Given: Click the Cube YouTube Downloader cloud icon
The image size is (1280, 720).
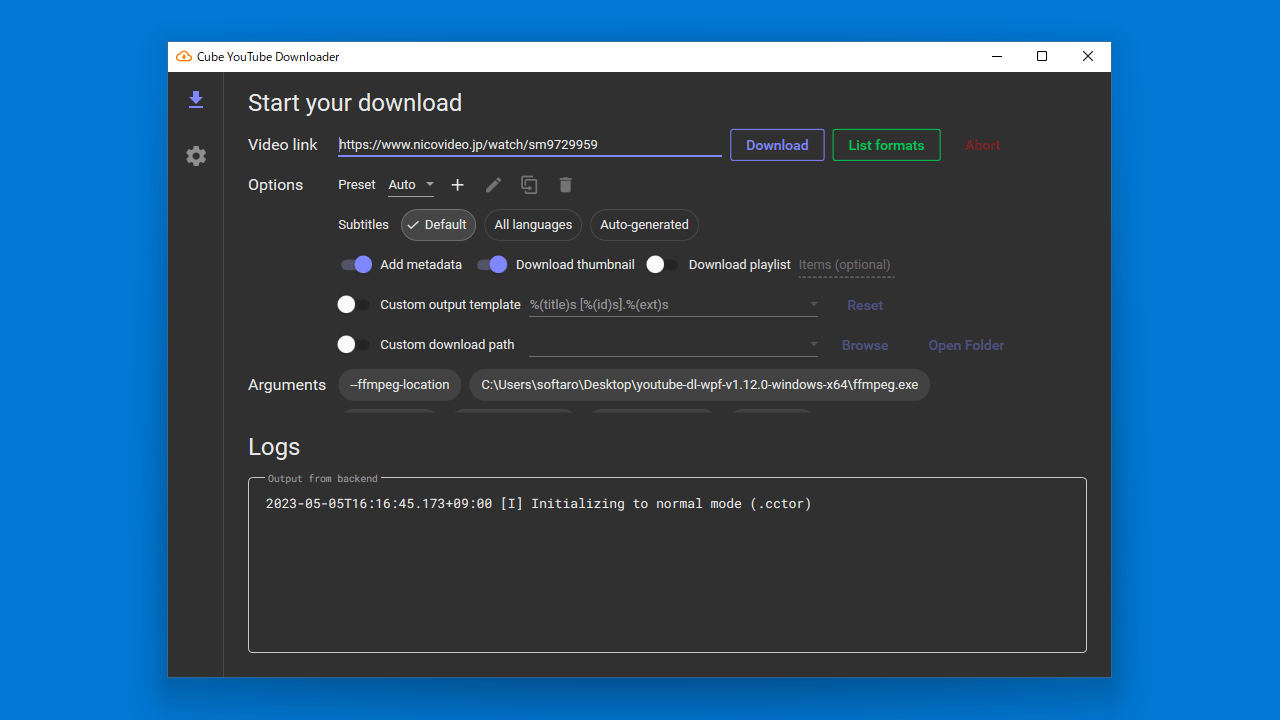Looking at the screenshot, I should (x=184, y=57).
